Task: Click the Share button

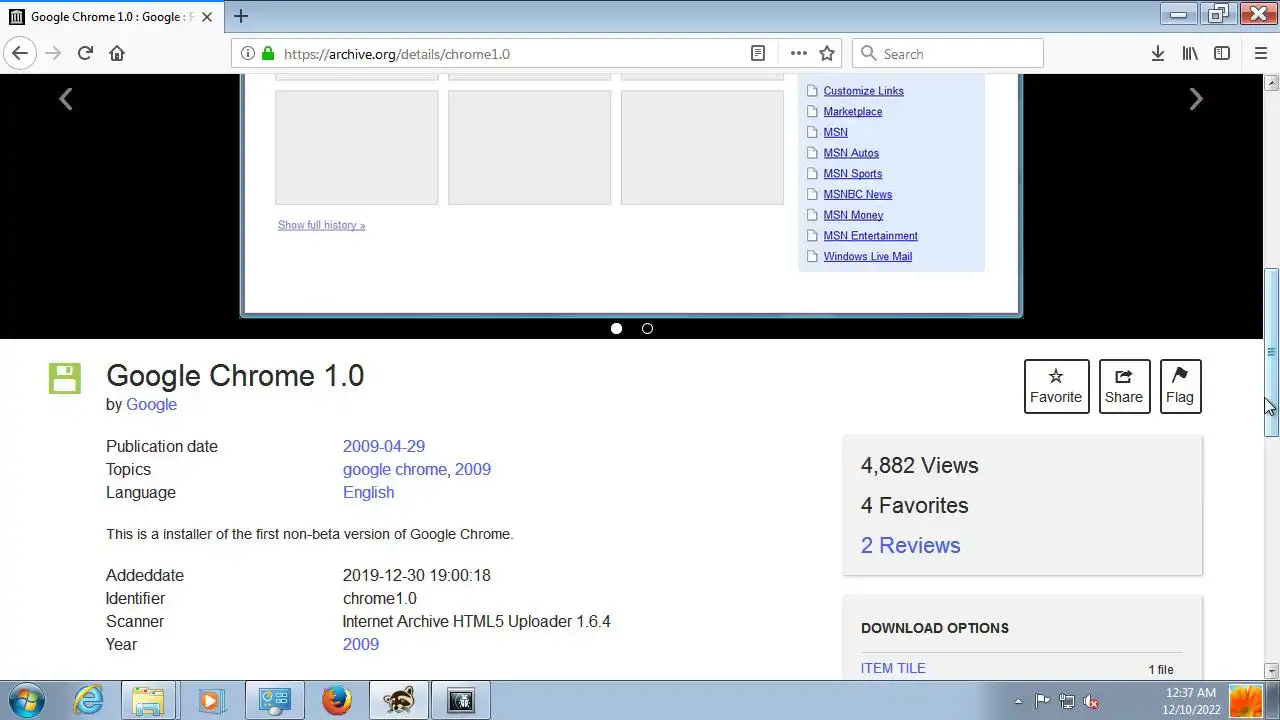Action: [x=1124, y=386]
